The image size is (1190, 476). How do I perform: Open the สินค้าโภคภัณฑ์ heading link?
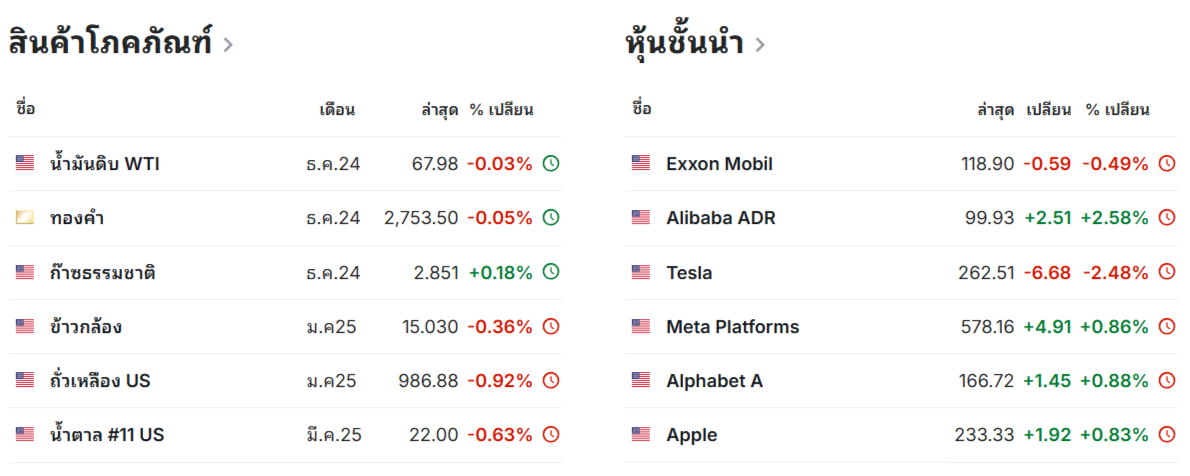tap(111, 41)
